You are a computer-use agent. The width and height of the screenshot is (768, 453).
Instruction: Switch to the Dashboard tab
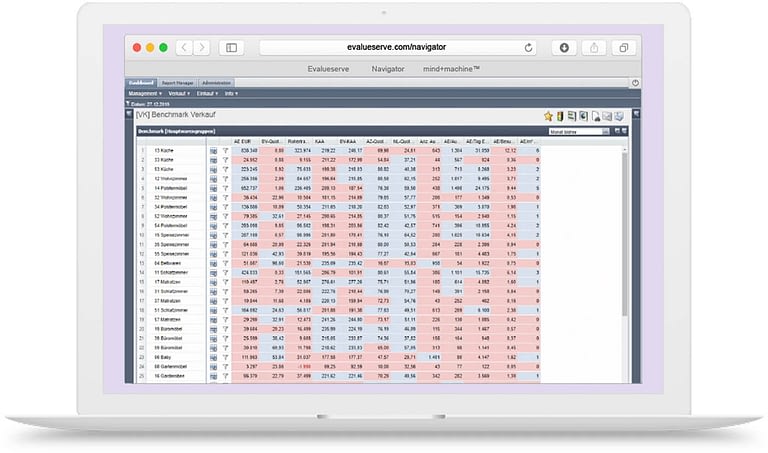tap(142, 83)
